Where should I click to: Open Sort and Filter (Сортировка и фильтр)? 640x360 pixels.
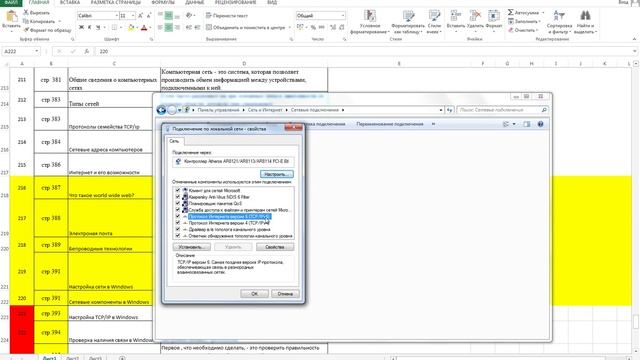(x=559, y=22)
